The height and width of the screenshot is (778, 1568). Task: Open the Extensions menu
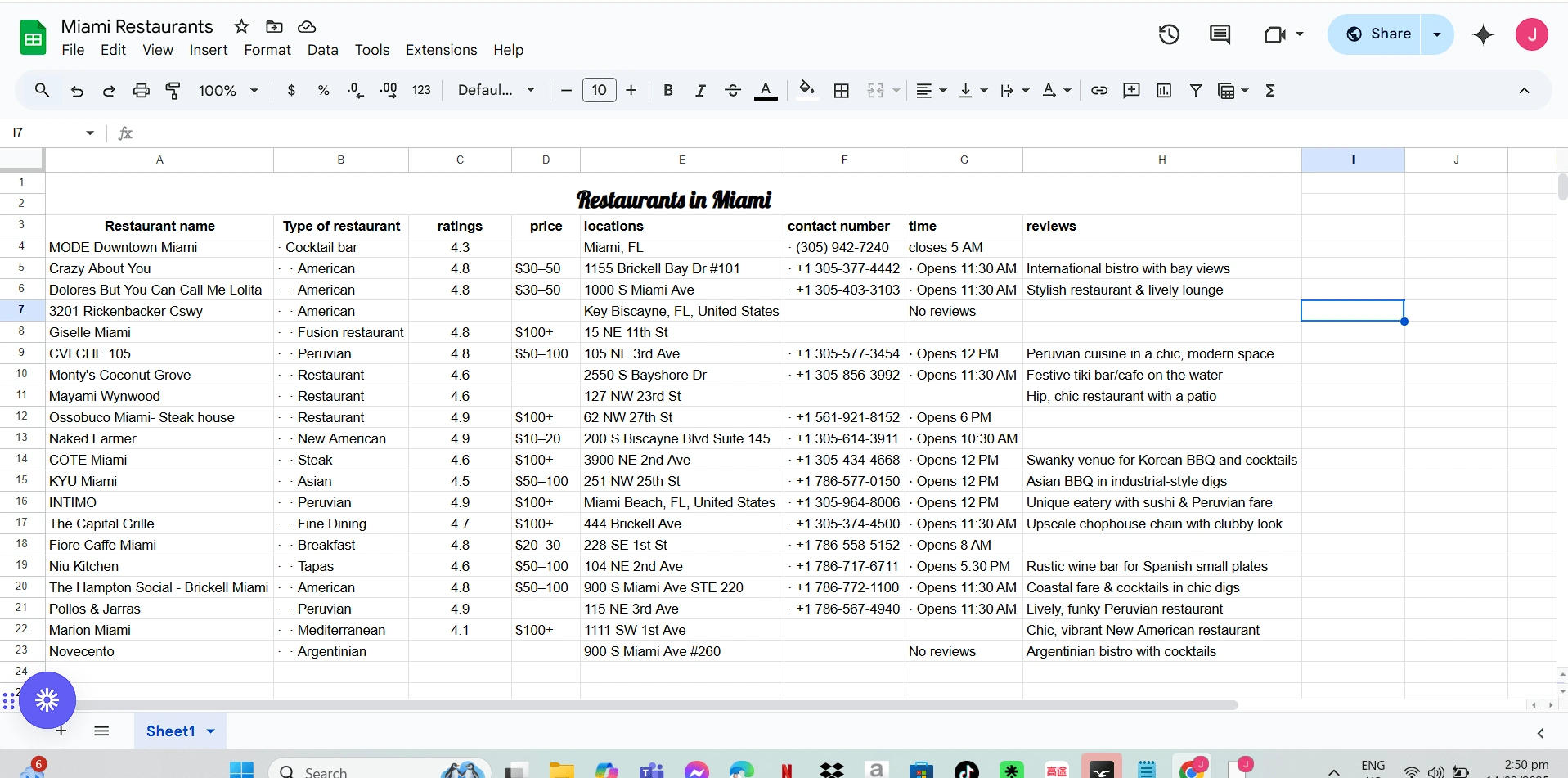pos(441,50)
